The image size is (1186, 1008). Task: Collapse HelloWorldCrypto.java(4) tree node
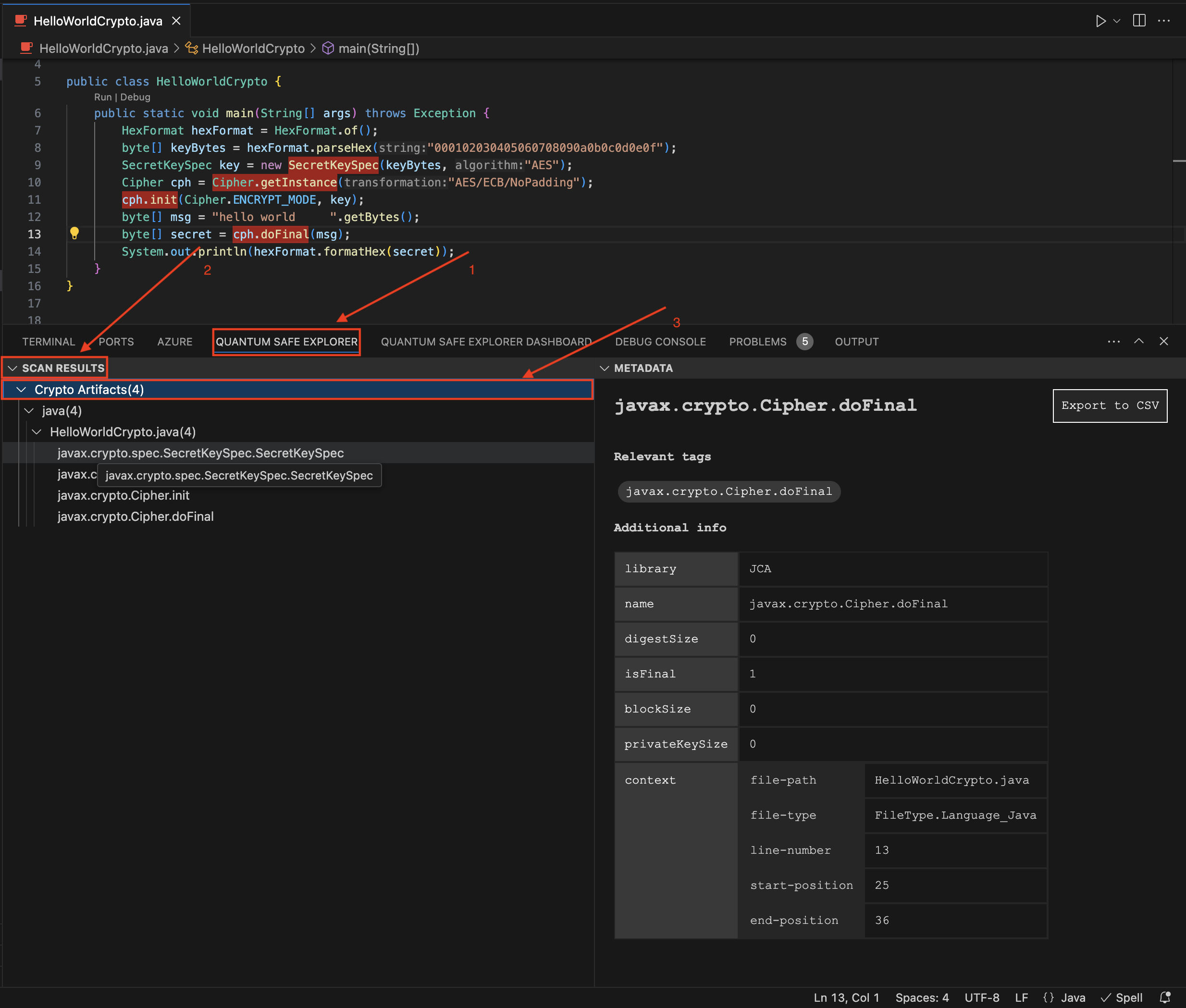click(37, 432)
